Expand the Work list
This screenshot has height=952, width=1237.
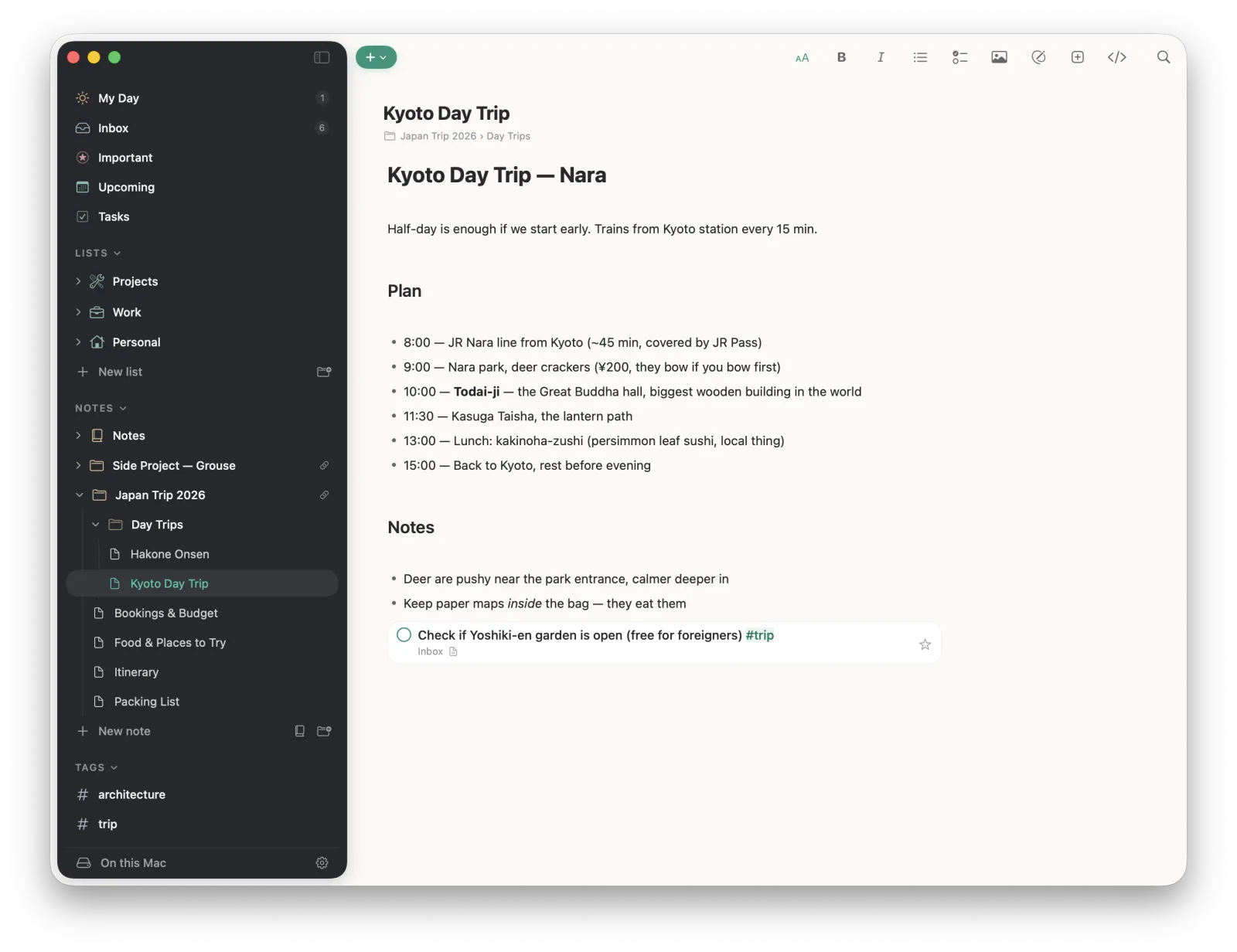(x=78, y=312)
